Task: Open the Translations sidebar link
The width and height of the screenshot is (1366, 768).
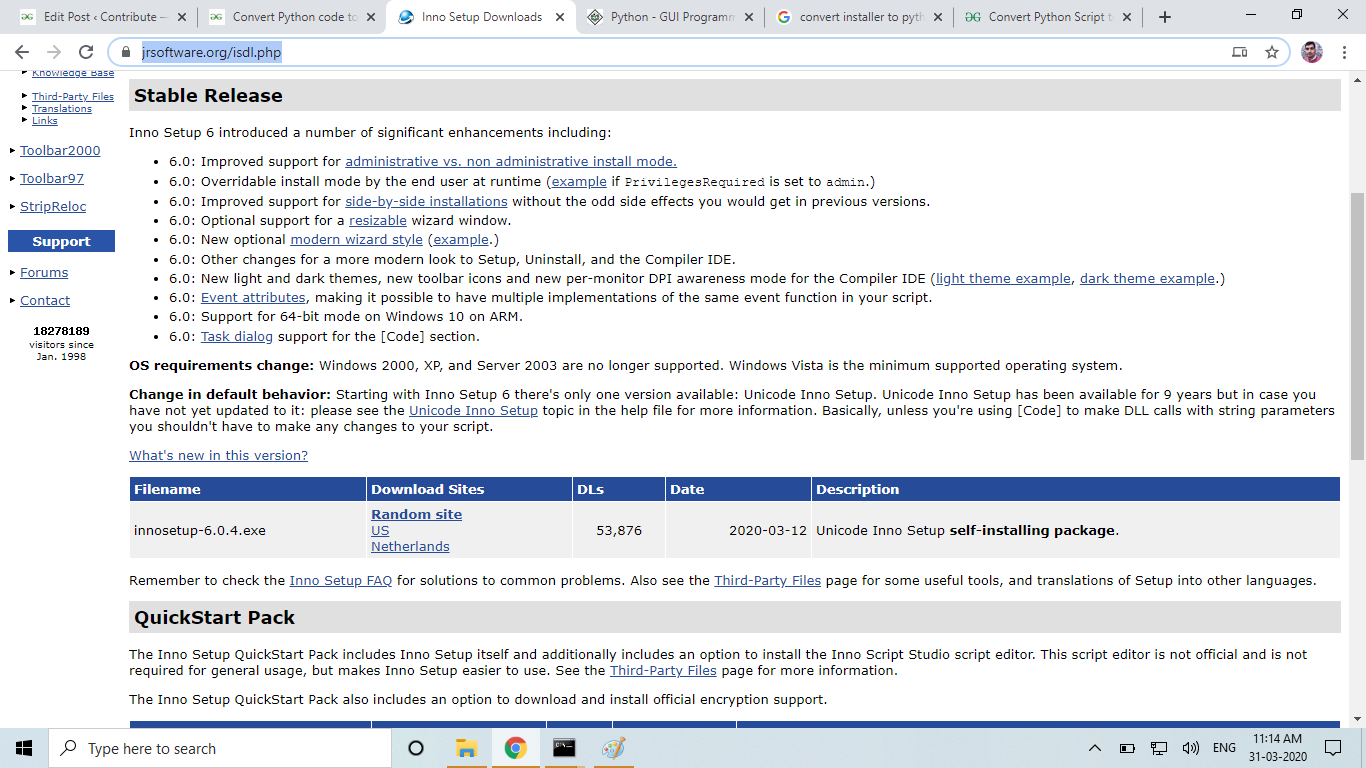Action: click(x=62, y=109)
